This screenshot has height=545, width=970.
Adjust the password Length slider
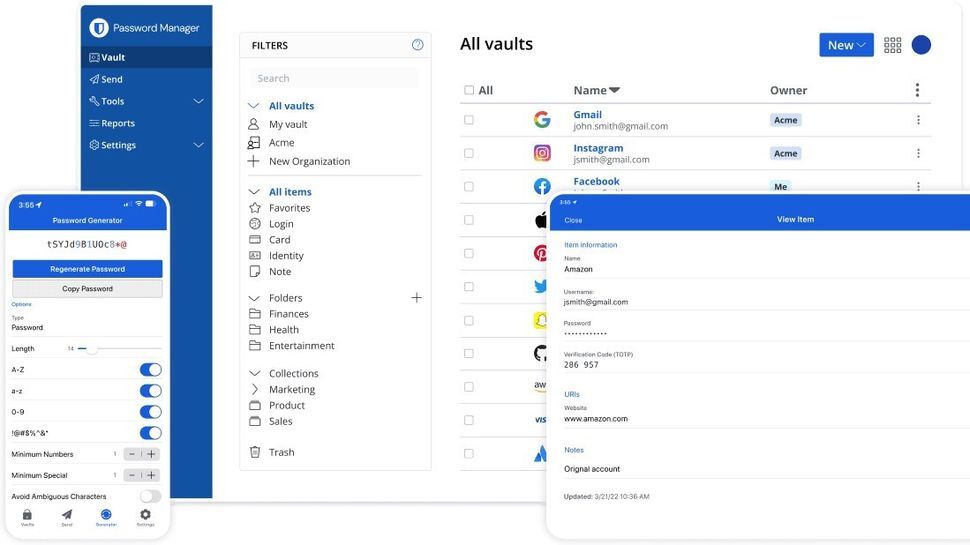92,349
